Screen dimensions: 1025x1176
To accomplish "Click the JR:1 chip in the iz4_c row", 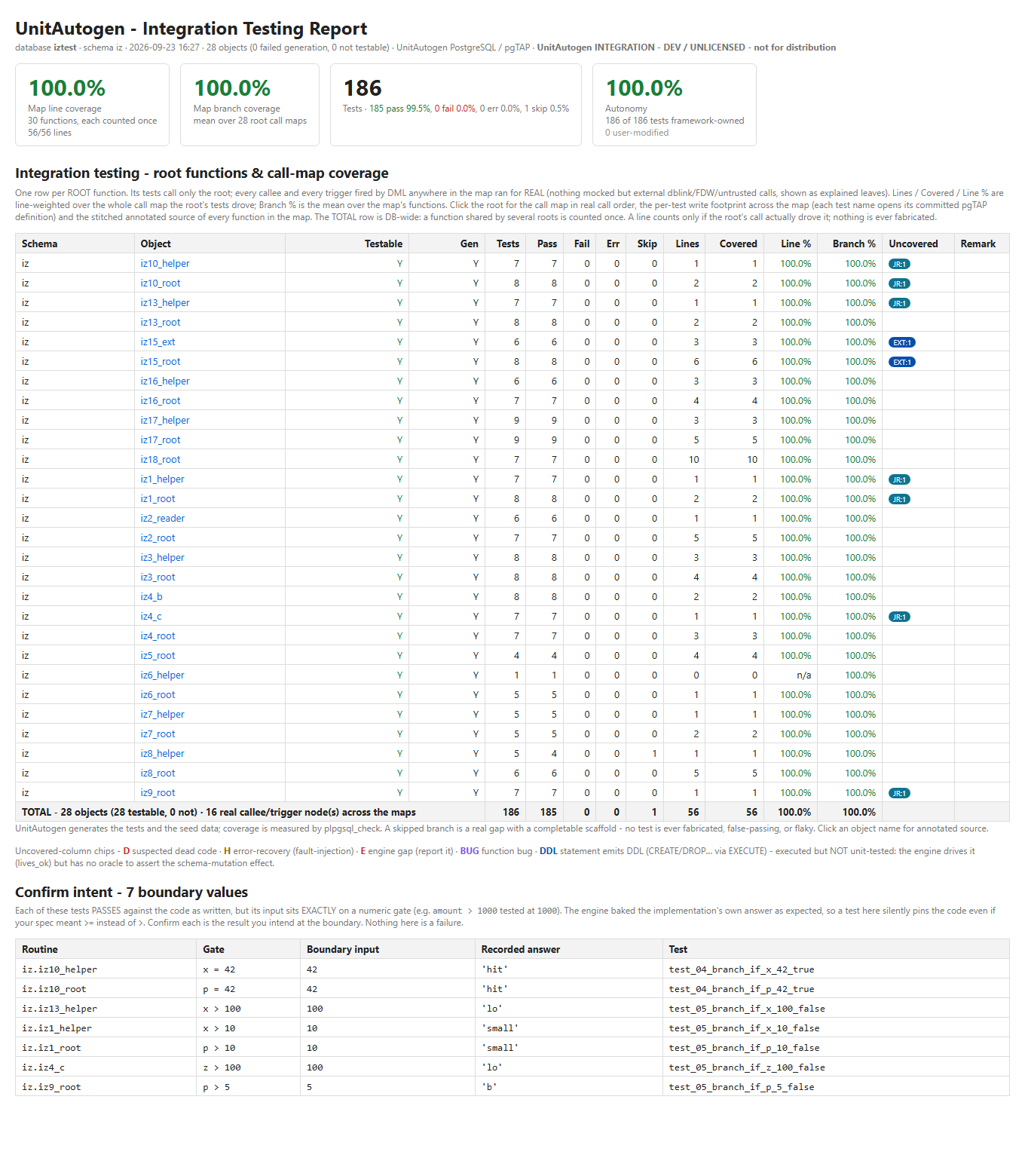I will pyautogui.click(x=899, y=617).
